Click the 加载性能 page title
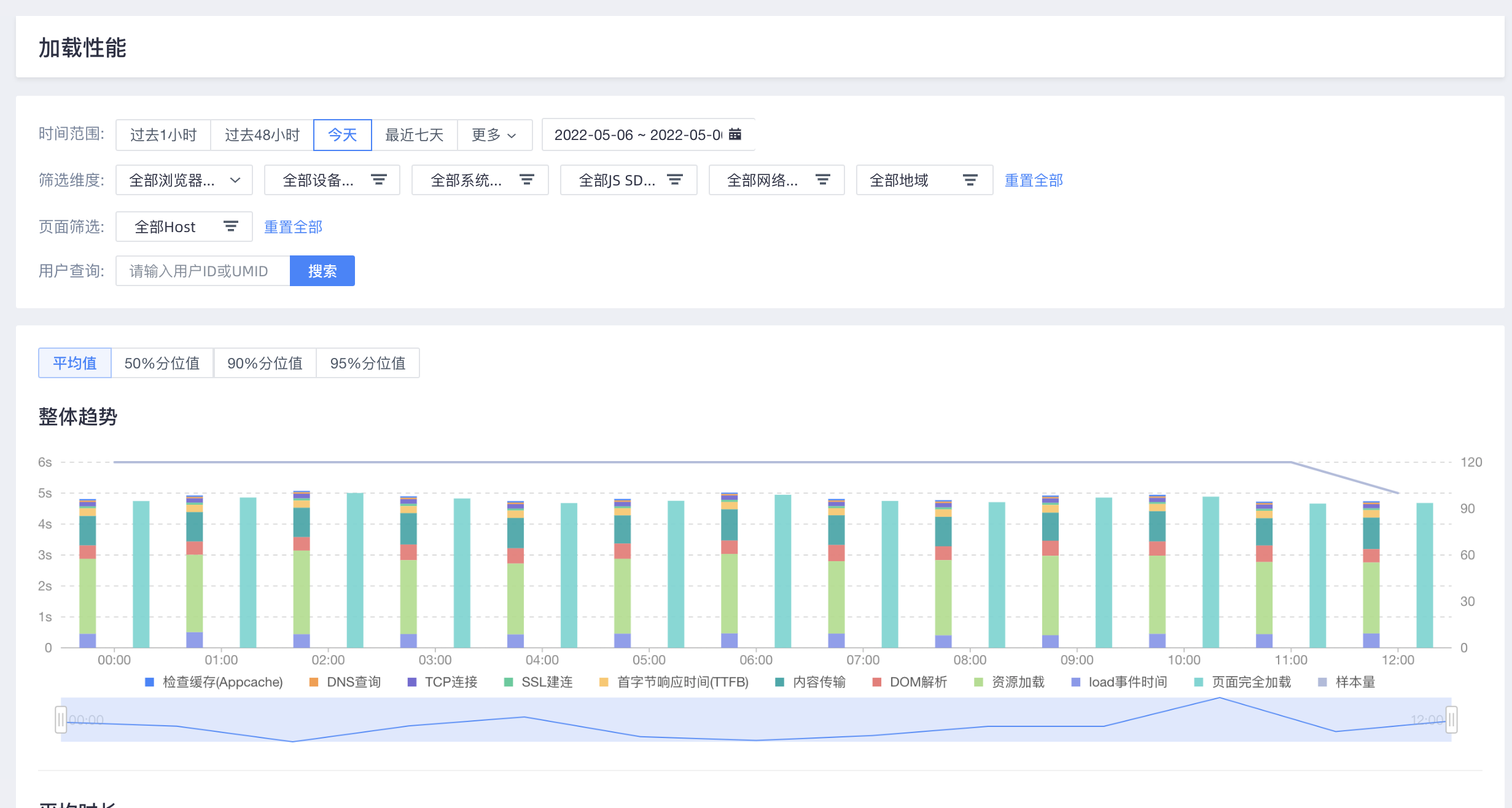 (83, 48)
